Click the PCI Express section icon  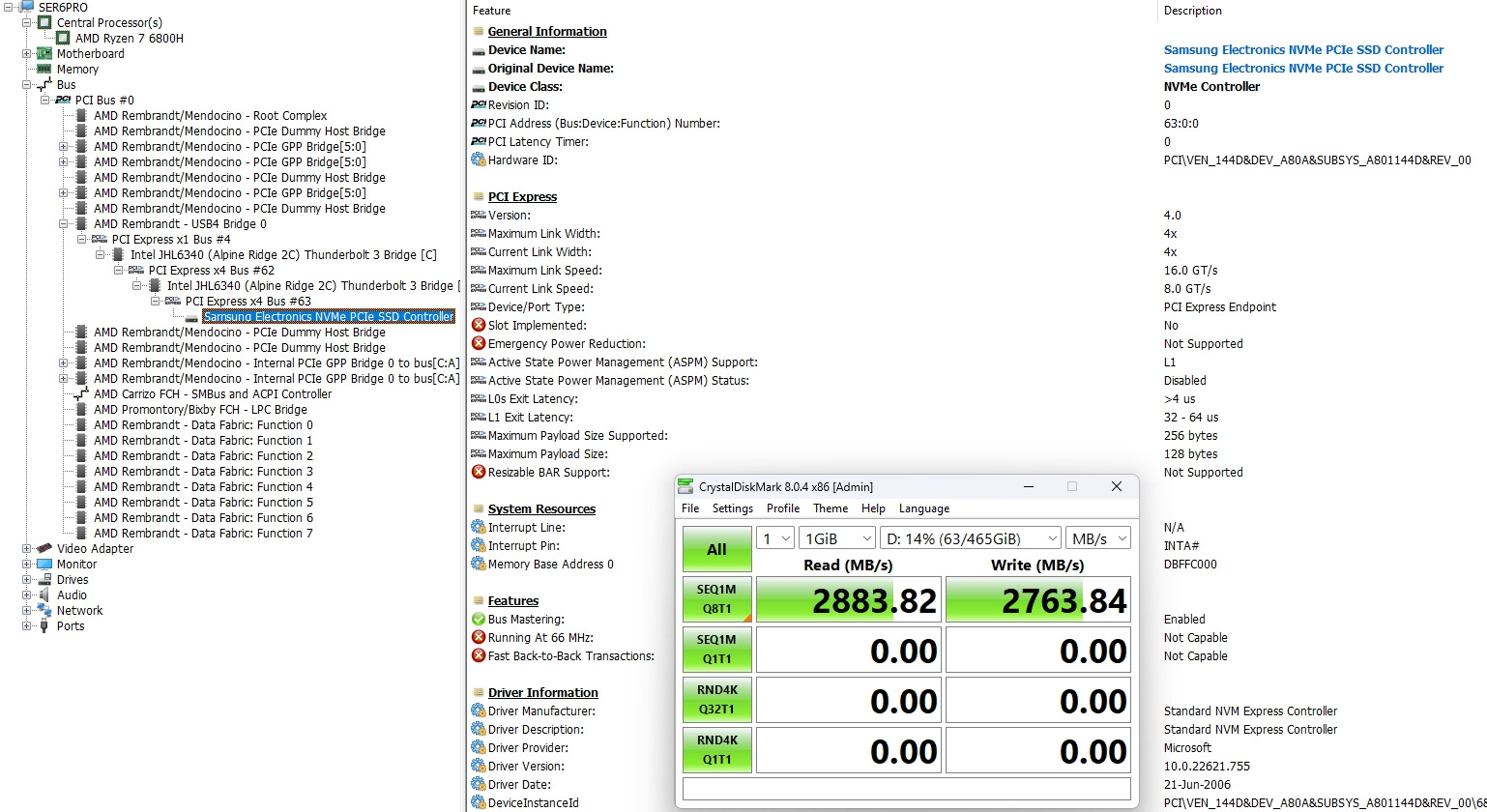click(478, 196)
